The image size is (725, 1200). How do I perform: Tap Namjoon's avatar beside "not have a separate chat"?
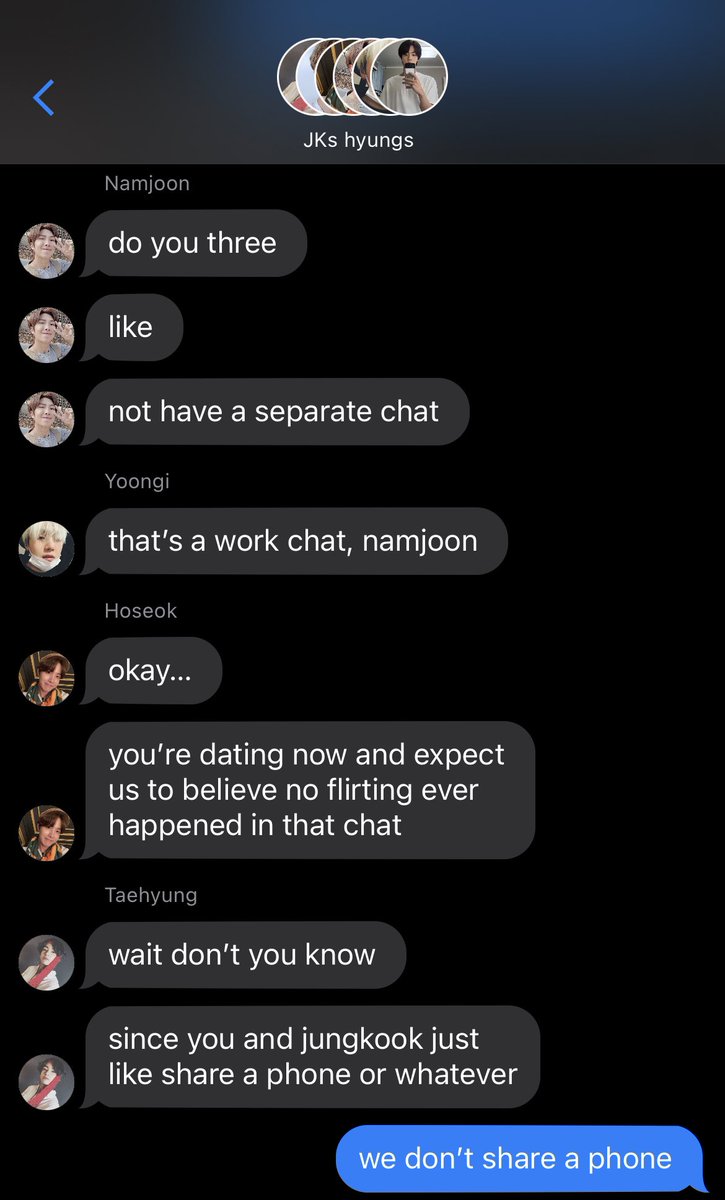pos(46,418)
